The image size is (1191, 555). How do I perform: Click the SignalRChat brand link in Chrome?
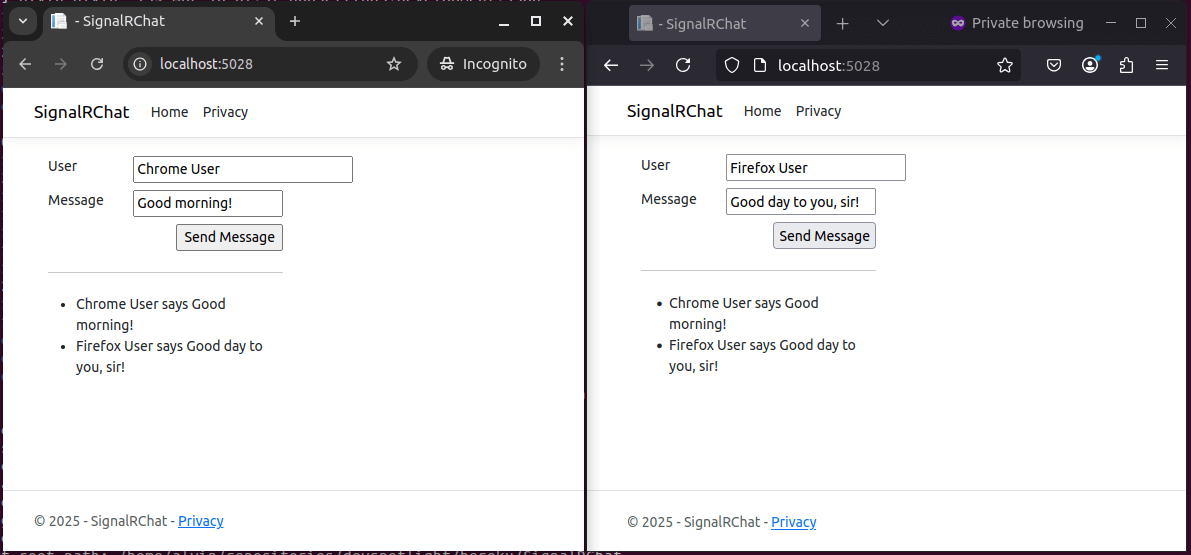82,112
